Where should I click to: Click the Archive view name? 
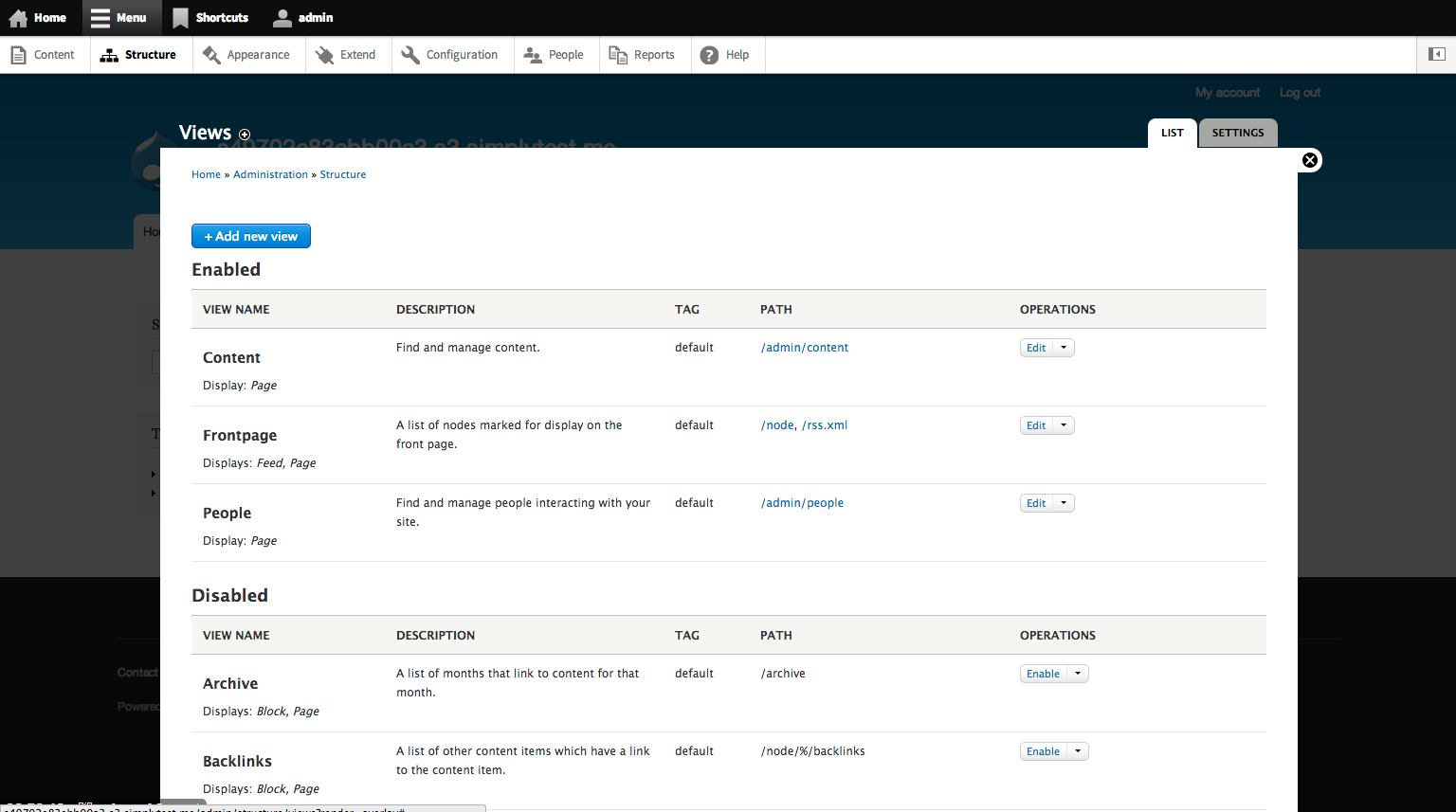pos(230,683)
